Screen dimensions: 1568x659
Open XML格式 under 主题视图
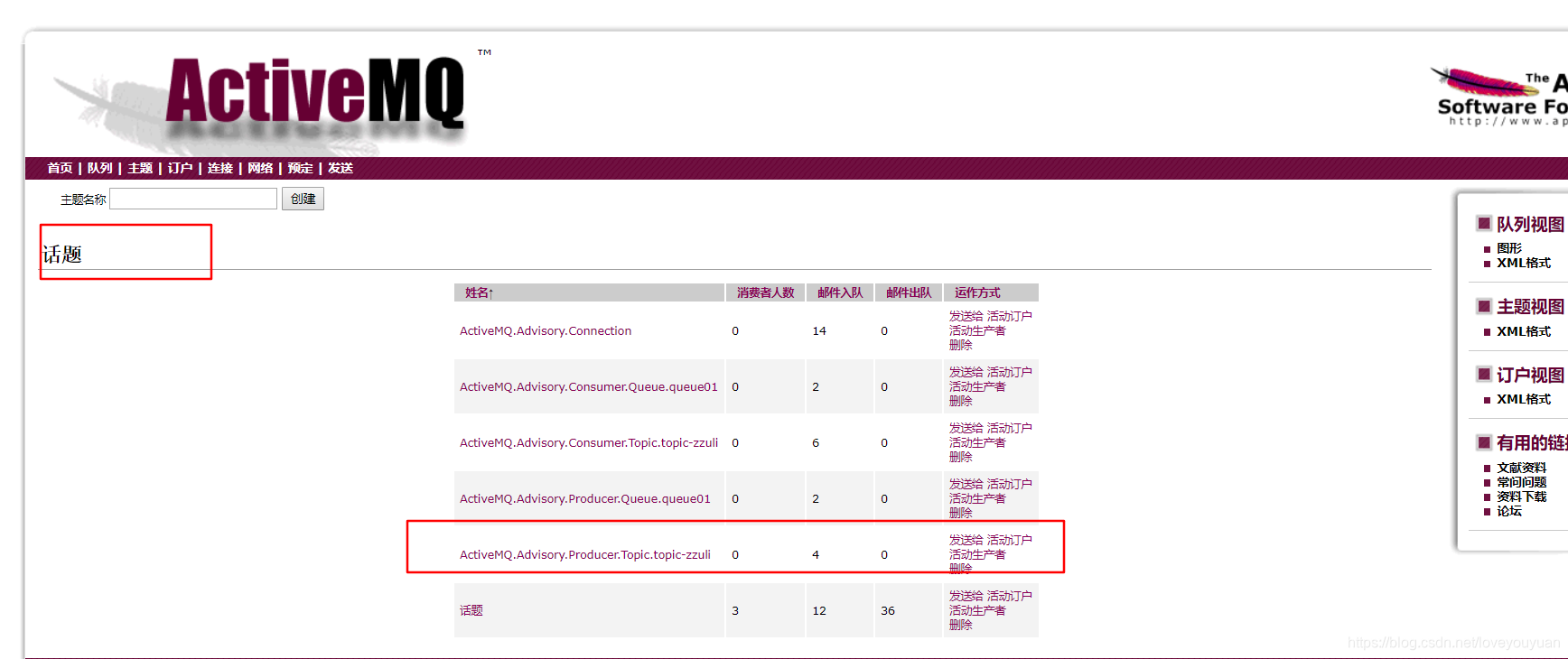pos(1524,331)
